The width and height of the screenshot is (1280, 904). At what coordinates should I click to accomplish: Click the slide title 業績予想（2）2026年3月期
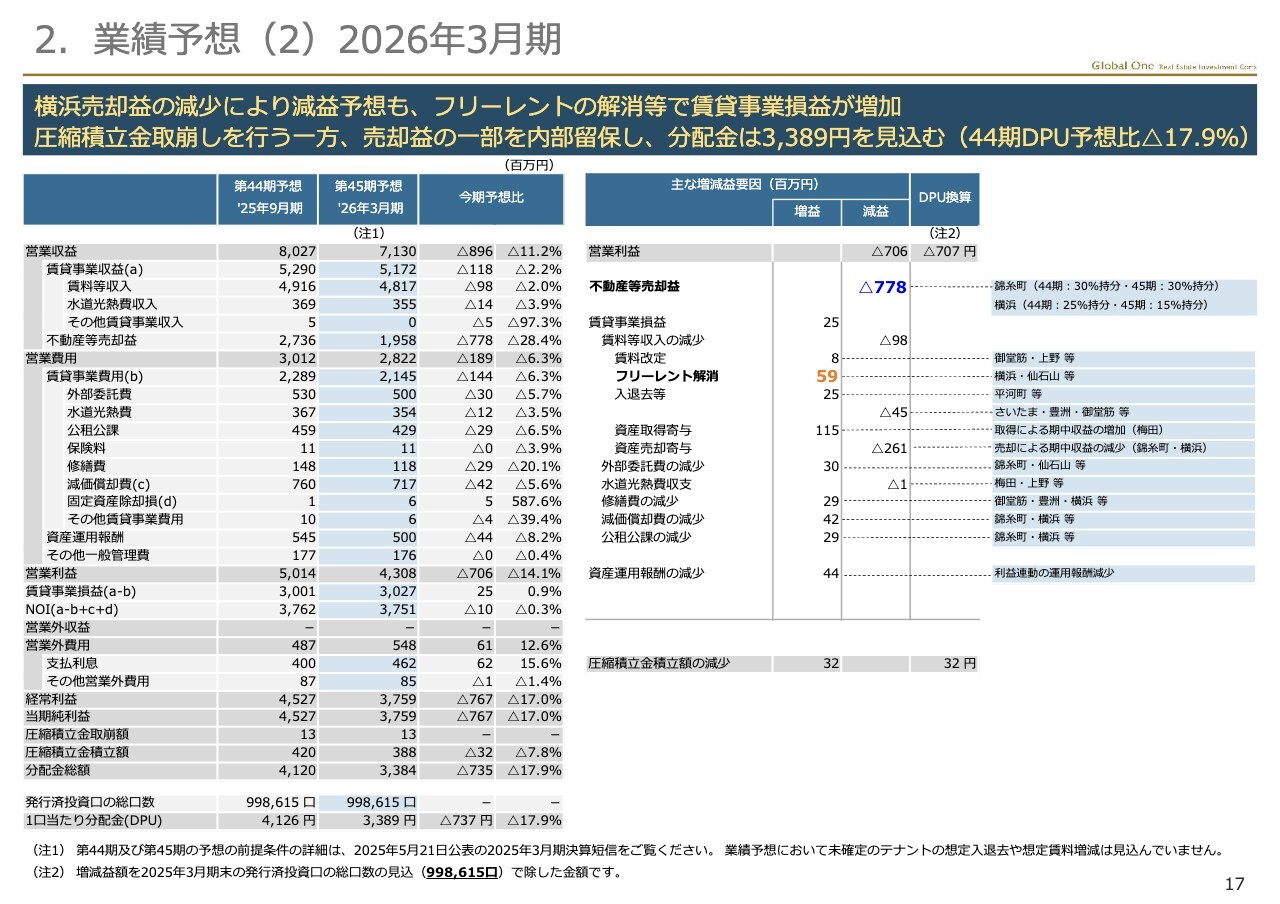(x=298, y=39)
